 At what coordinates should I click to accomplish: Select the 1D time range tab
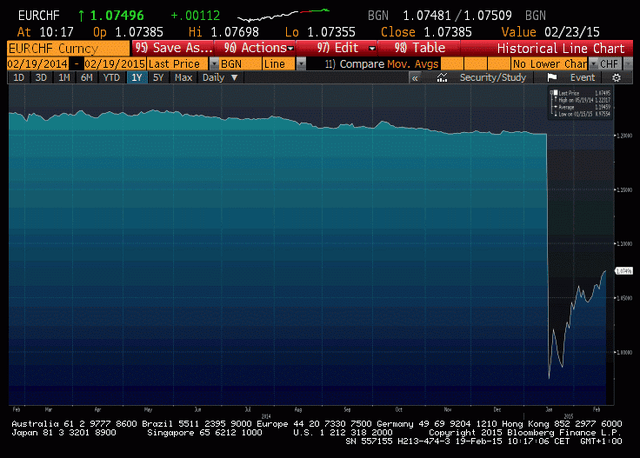tap(19, 78)
